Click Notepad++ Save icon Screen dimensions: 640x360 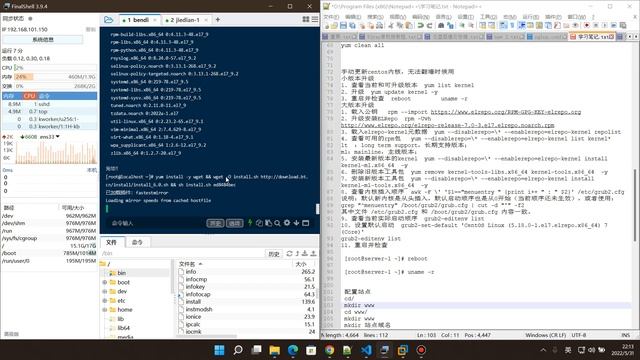pyautogui.click(x=343, y=26)
